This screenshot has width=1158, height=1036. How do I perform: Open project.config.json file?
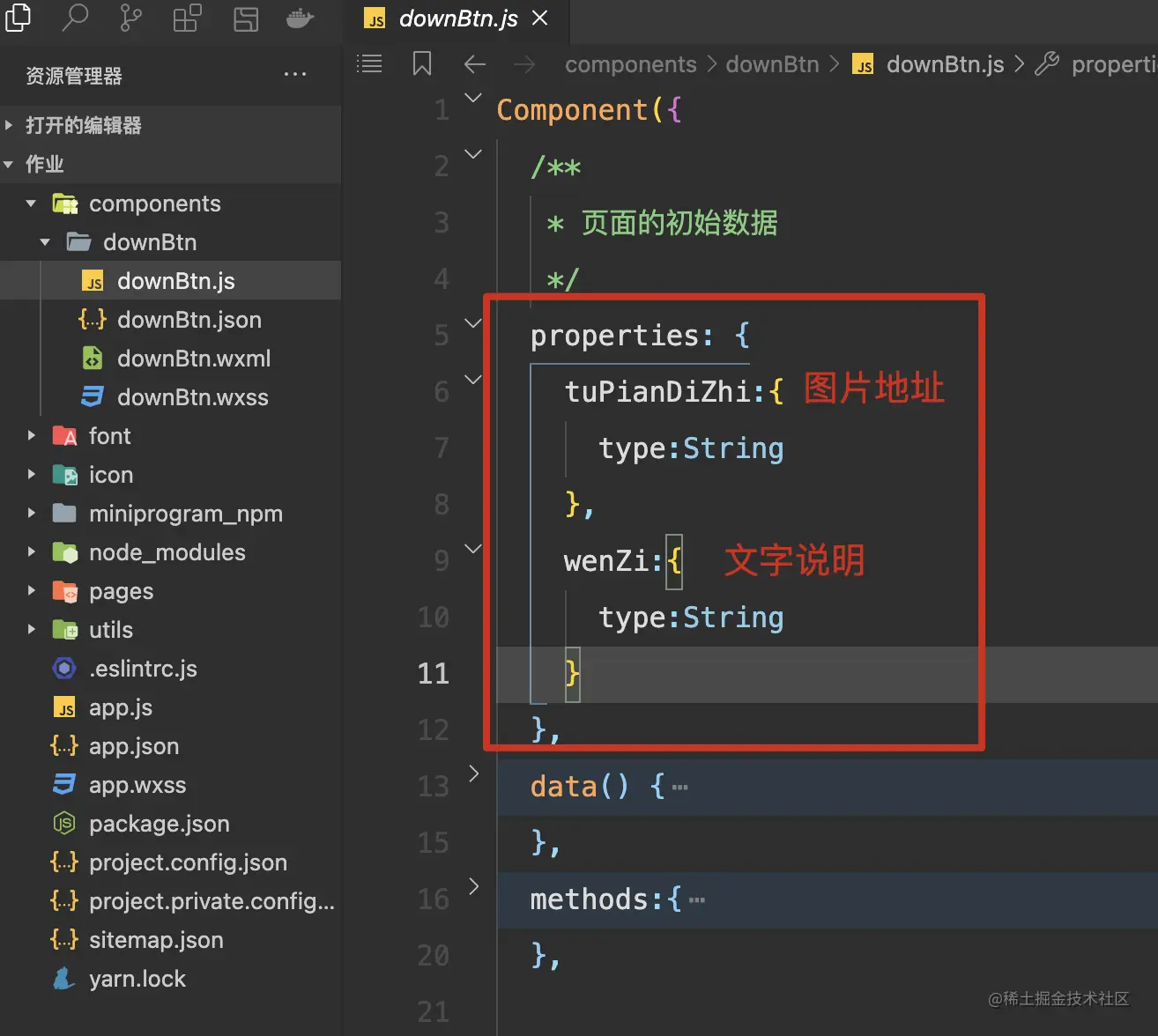point(170,862)
